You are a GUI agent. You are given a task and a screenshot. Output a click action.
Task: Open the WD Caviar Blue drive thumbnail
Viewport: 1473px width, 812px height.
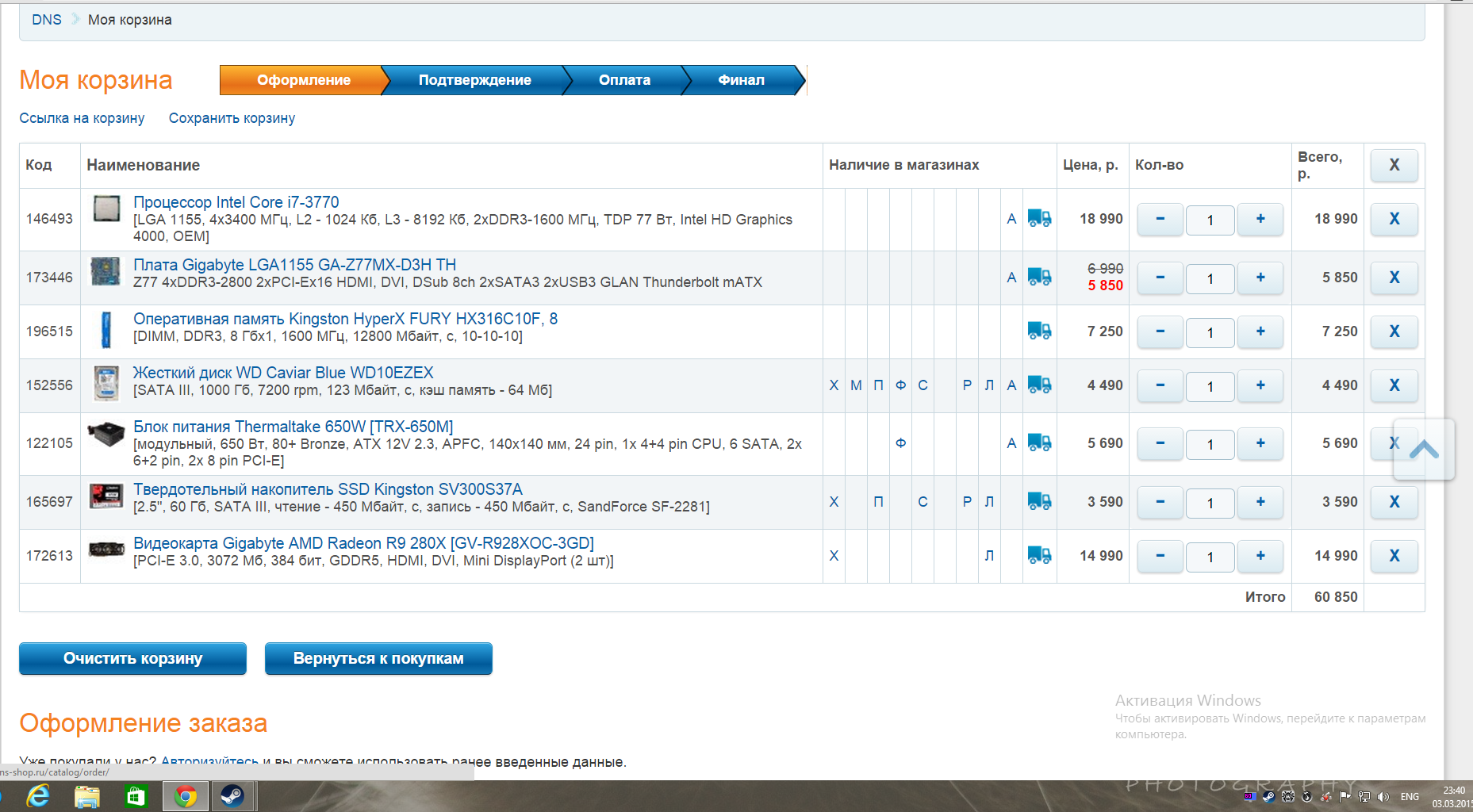coord(106,384)
